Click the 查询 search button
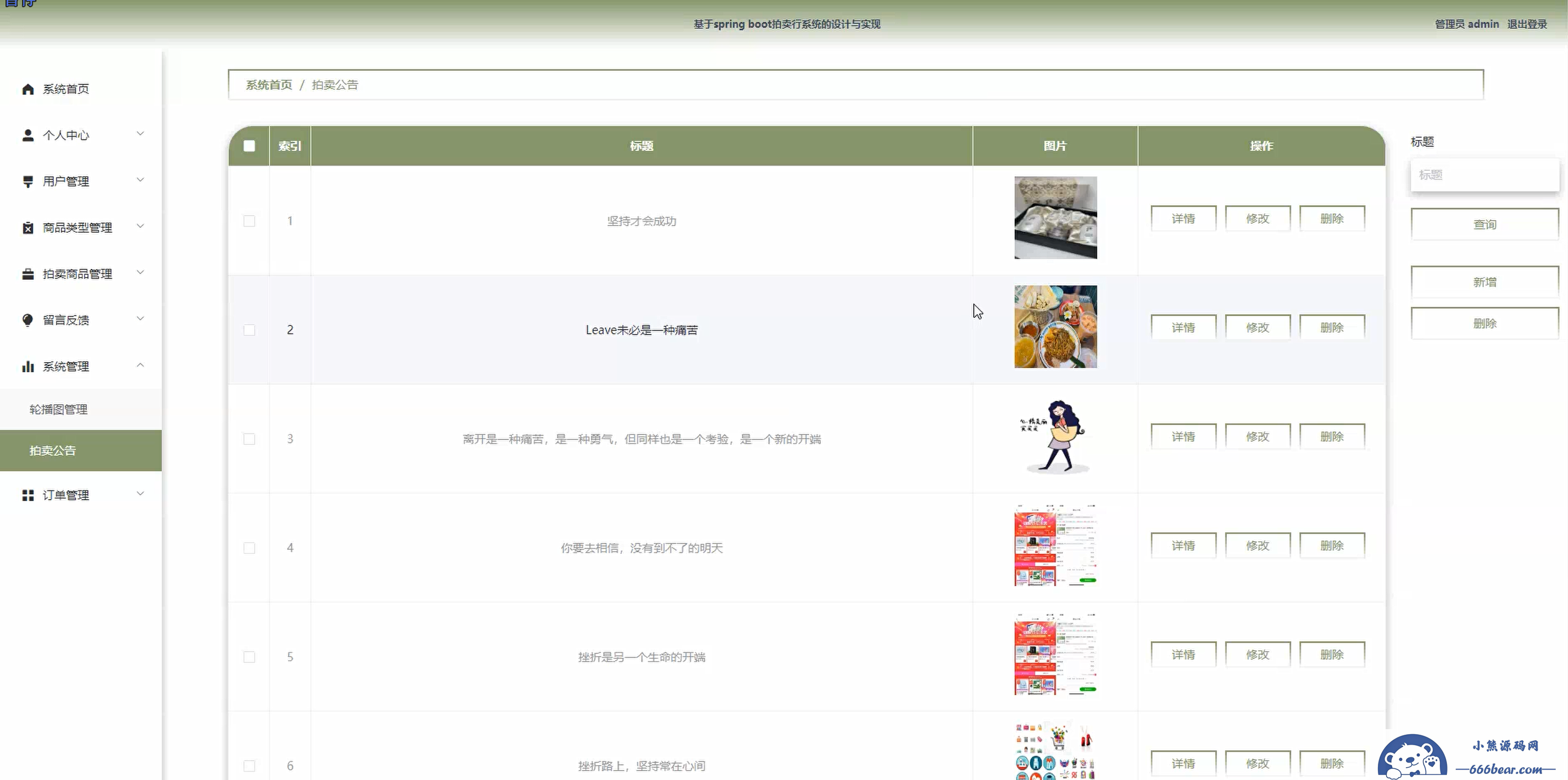Image resolution: width=1568 pixels, height=780 pixels. (1485, 224)
